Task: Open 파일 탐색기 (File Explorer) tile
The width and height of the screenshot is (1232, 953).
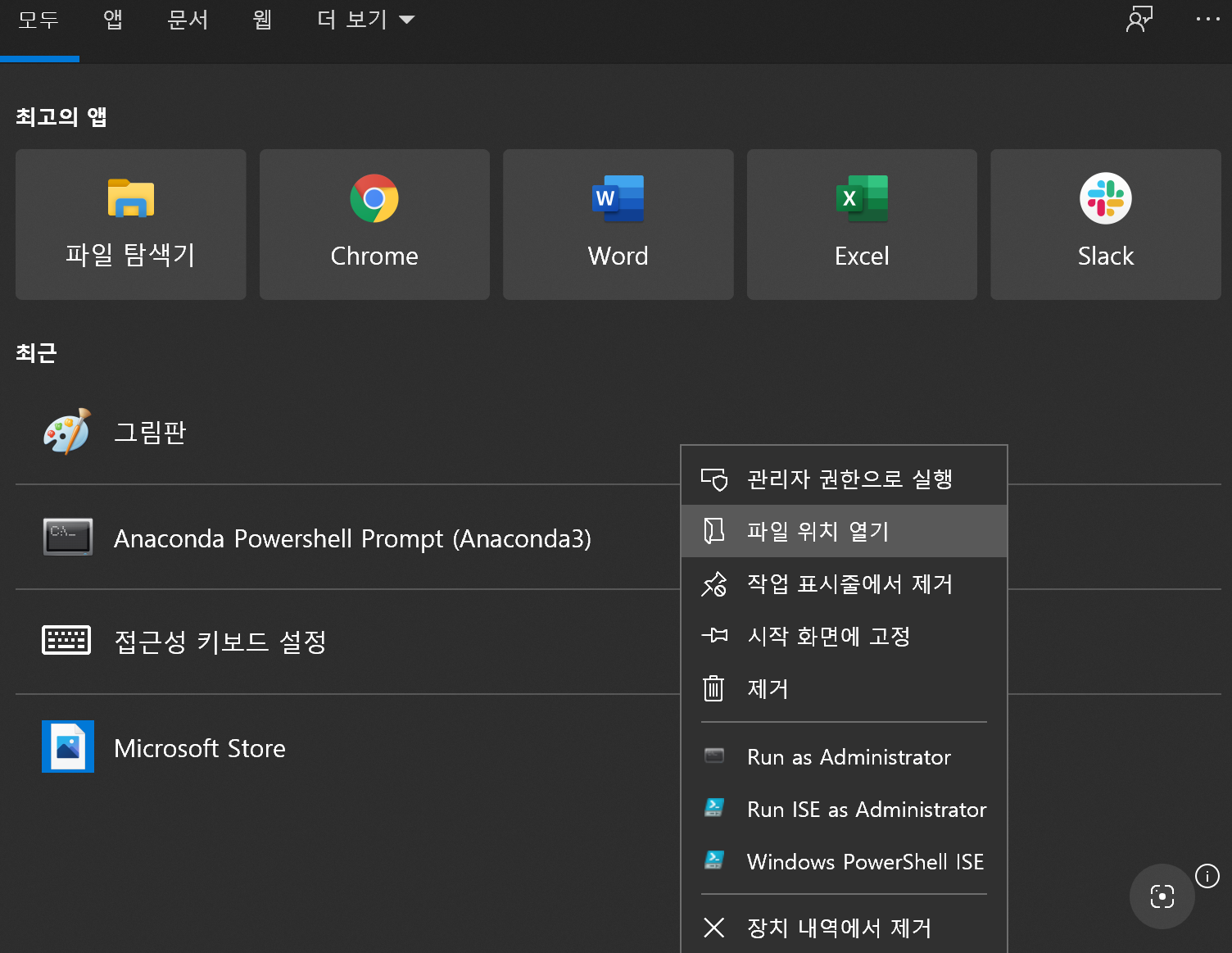Action: [x=130, y=224]
